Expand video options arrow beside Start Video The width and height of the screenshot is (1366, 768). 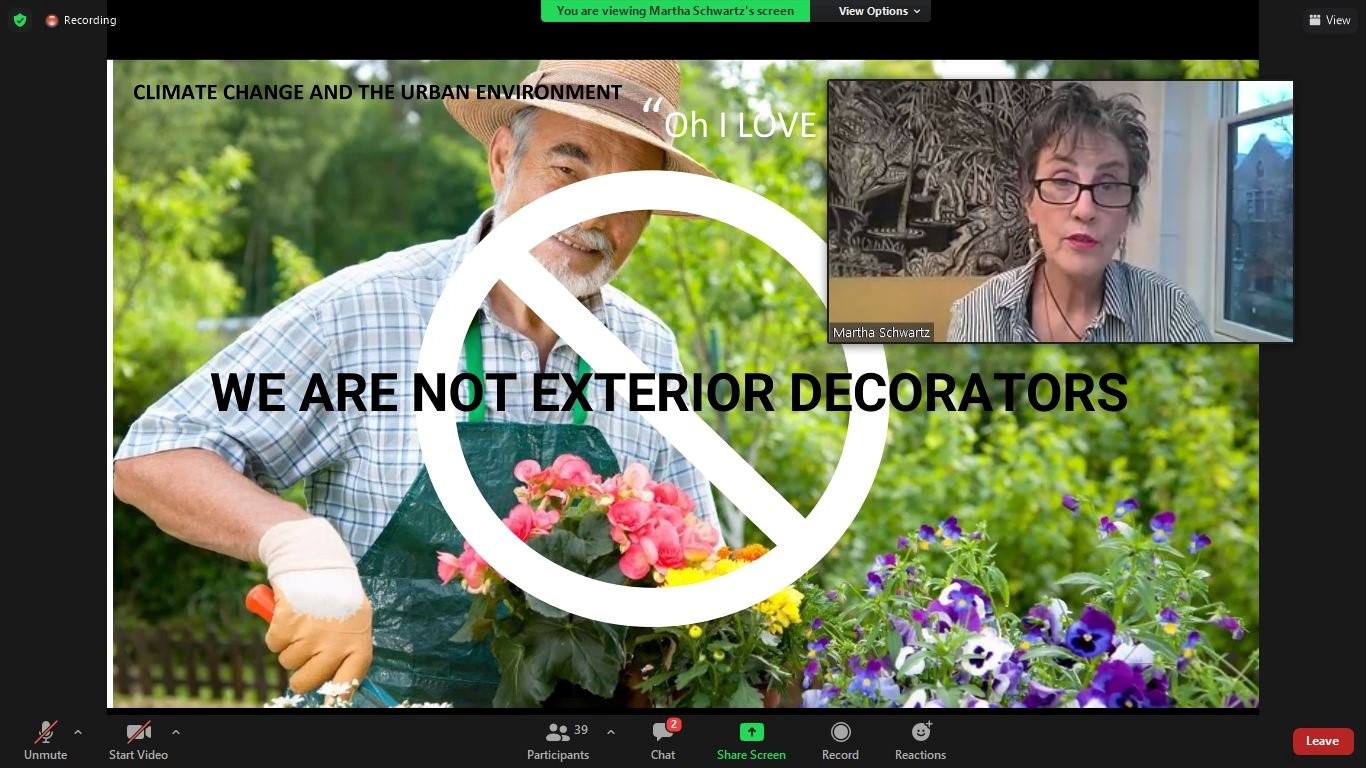[x=176, y=732]
